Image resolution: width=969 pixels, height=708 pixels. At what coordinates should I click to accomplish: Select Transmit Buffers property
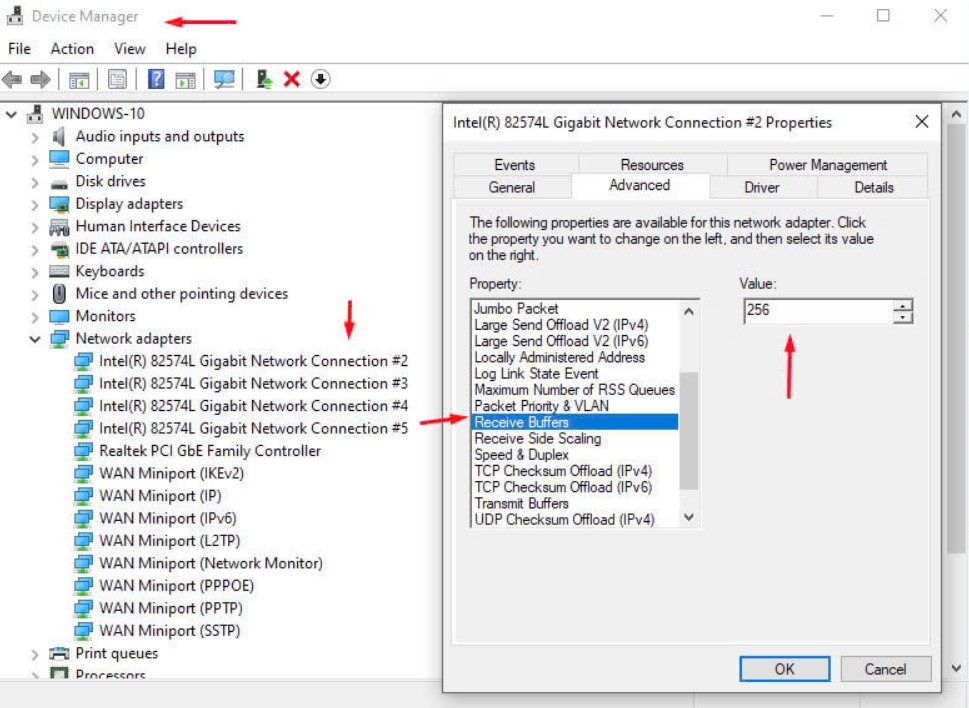pyautogui.click(x=522, y=504)
